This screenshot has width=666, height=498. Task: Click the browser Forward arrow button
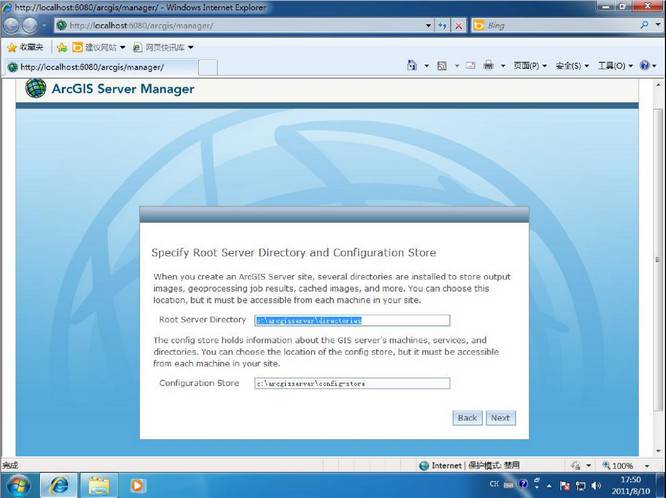coord(30,25)
